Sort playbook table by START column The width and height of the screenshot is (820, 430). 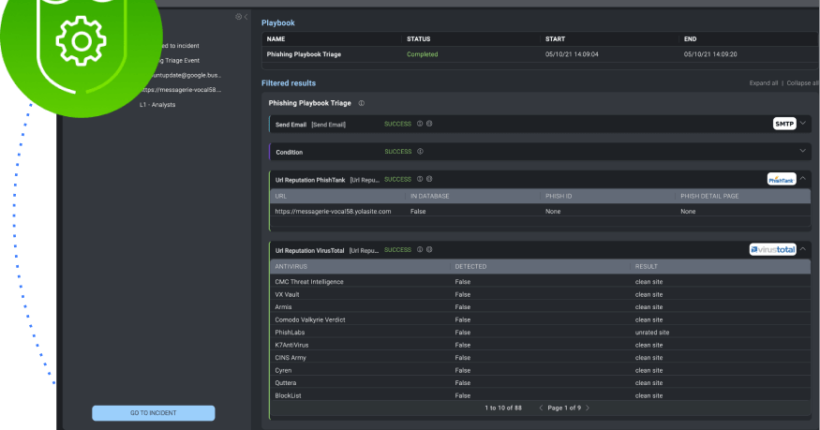pos(555,39)
